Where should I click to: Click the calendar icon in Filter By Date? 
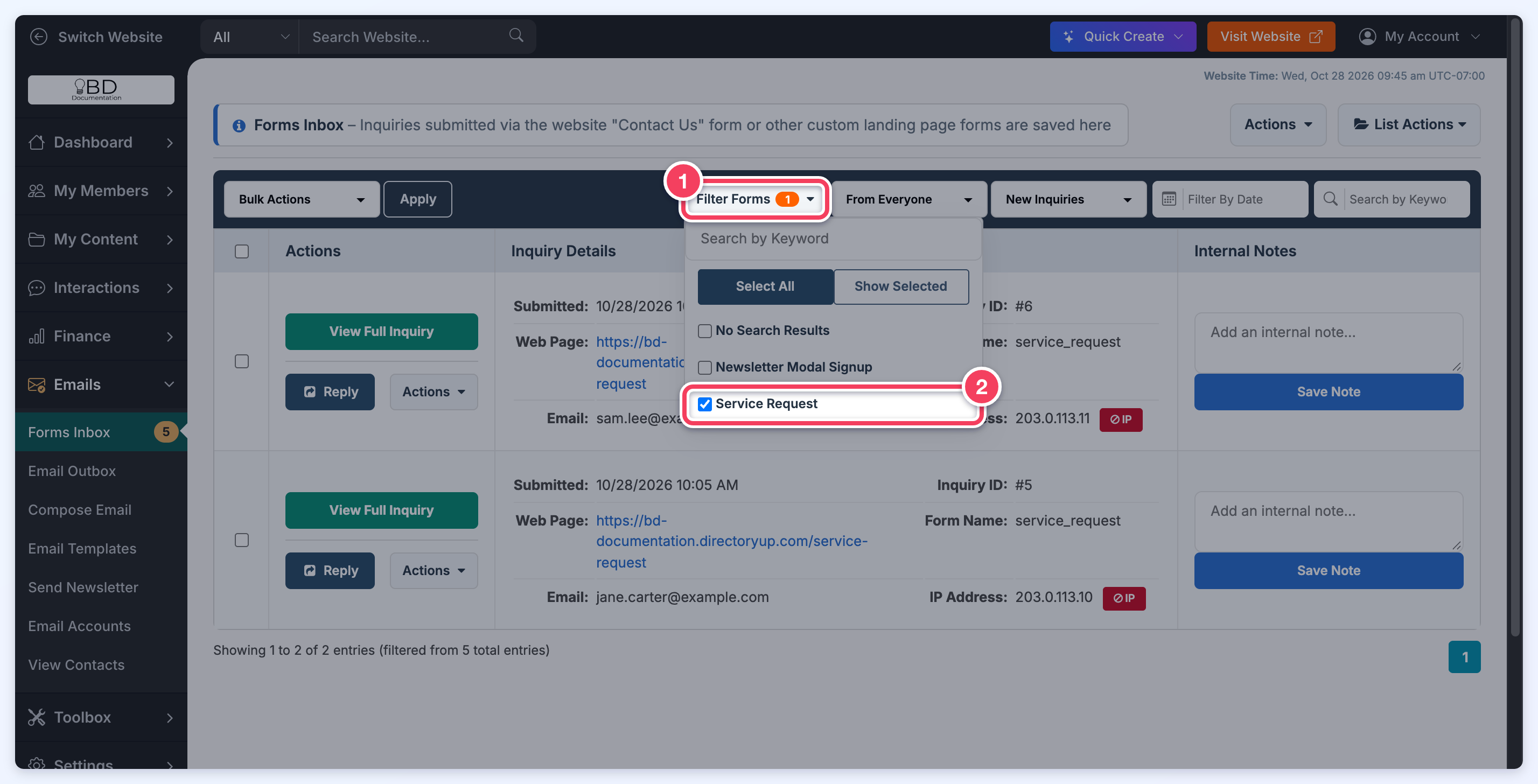pos(1169,199)
